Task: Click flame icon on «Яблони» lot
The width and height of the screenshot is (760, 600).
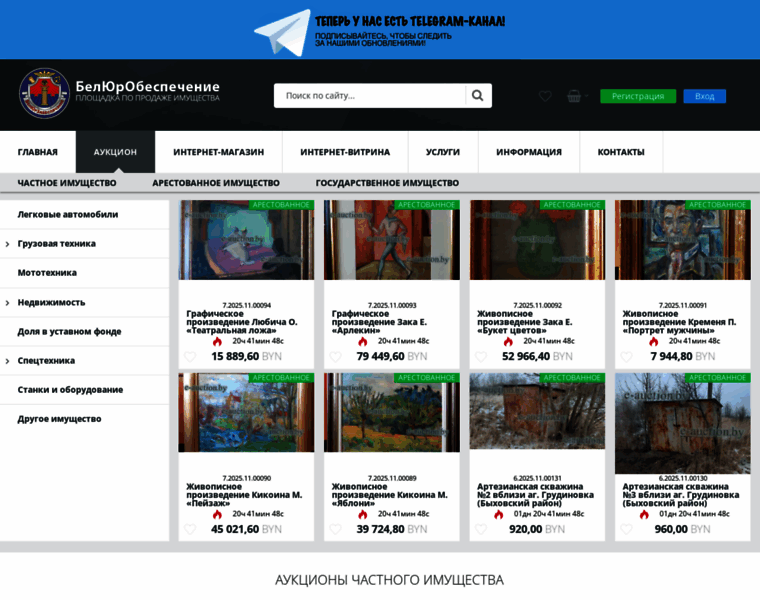Action: coord(363,514)
